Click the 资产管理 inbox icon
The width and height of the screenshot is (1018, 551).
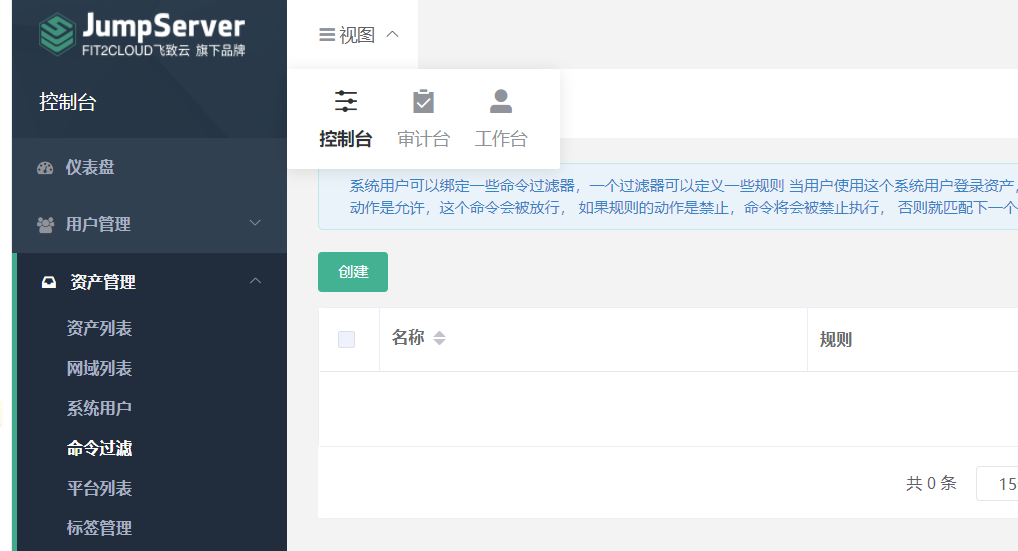(x=49, y=282)
